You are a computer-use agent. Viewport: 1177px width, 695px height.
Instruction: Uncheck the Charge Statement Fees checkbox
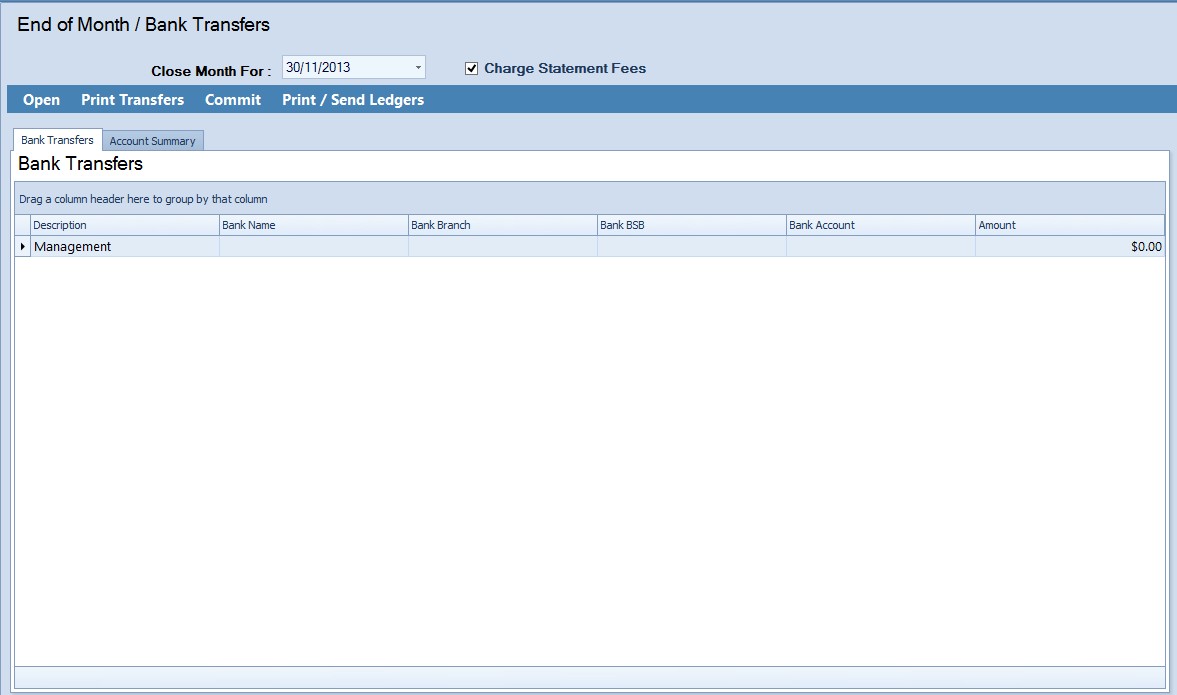[472, 69]
